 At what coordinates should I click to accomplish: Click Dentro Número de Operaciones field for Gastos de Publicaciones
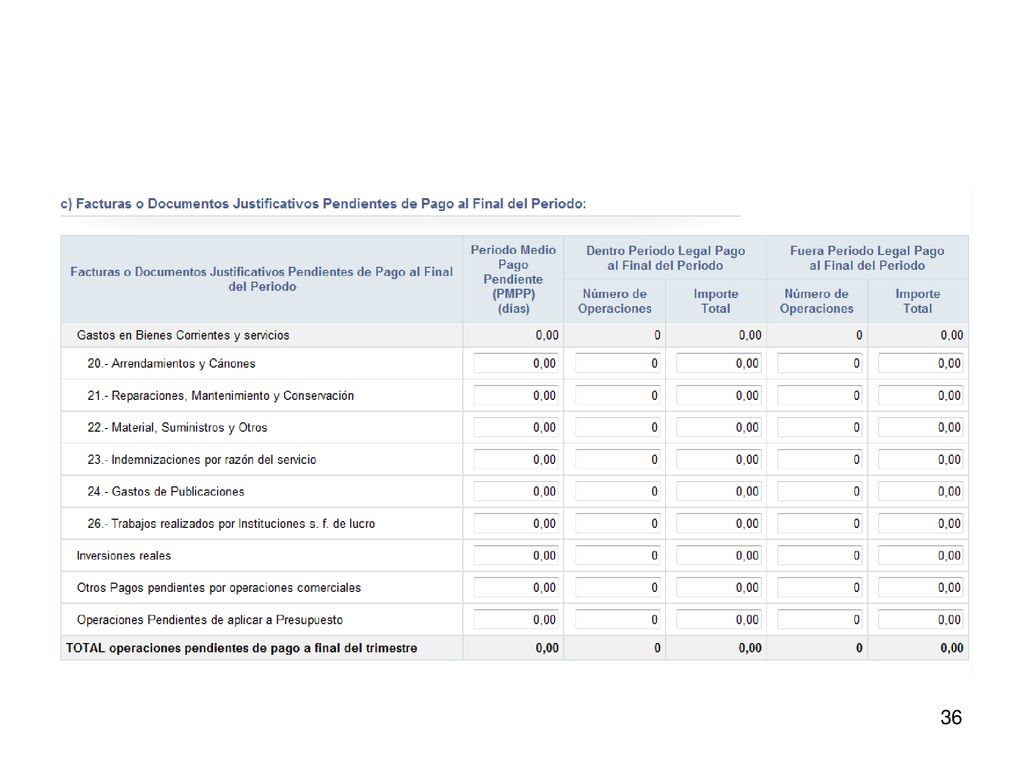click(x=618, y=491)
